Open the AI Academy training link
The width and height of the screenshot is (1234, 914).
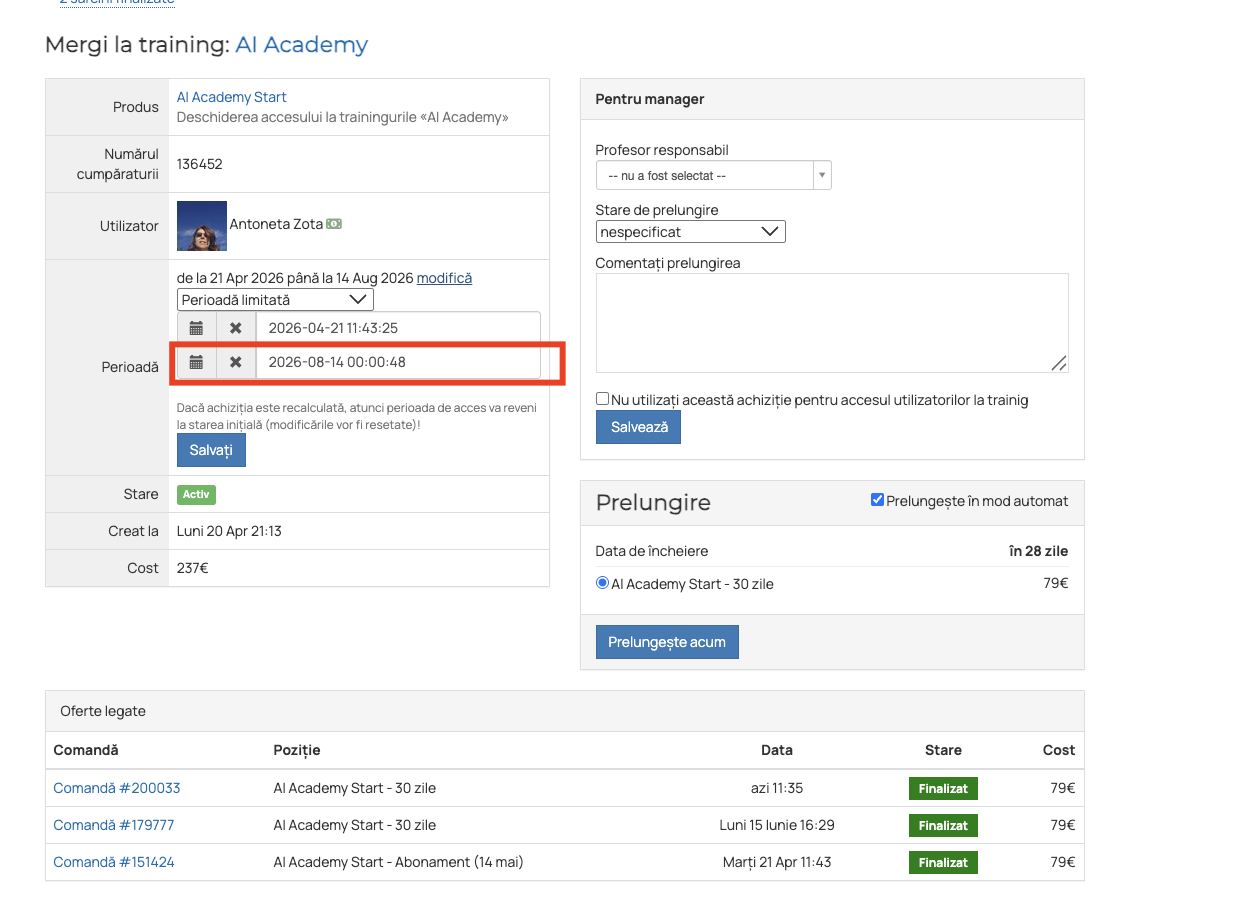302,45
